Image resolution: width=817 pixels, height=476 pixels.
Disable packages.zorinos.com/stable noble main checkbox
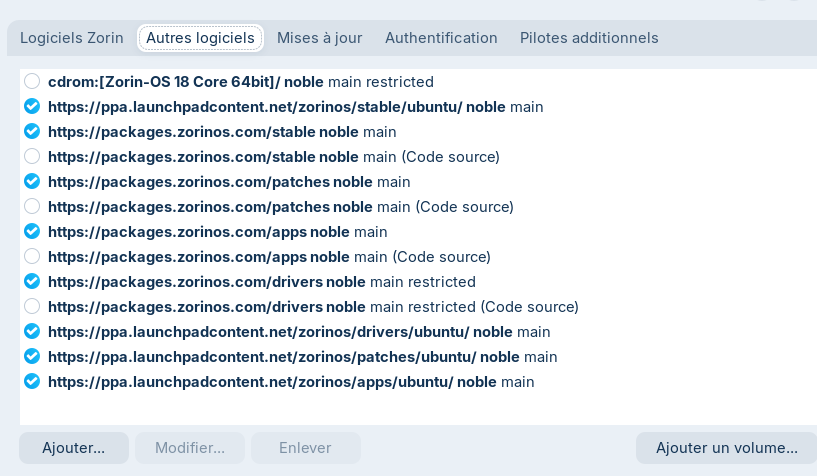[32, 131]
